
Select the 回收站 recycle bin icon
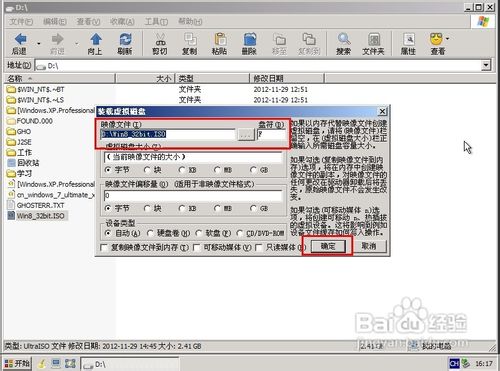pos(11,163)
